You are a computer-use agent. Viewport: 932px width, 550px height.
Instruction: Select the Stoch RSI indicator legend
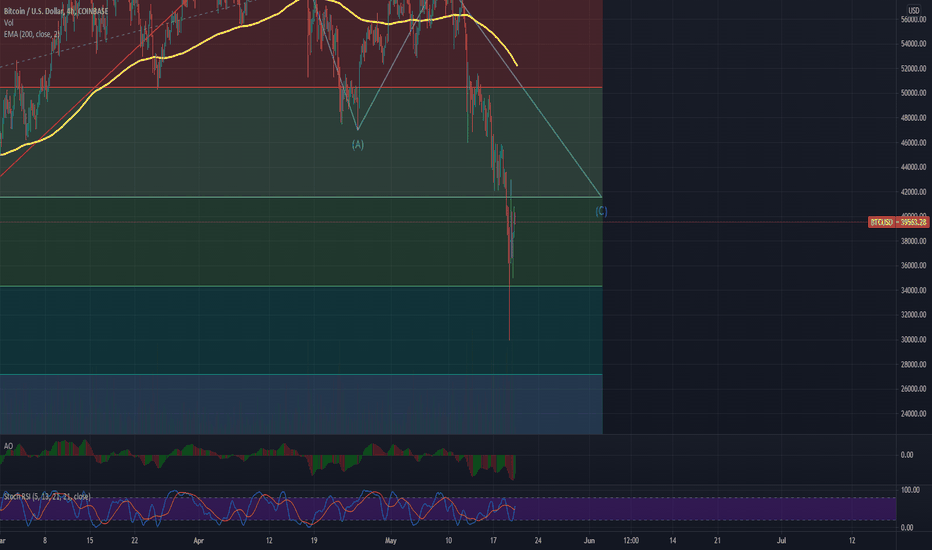coord(47,496)
